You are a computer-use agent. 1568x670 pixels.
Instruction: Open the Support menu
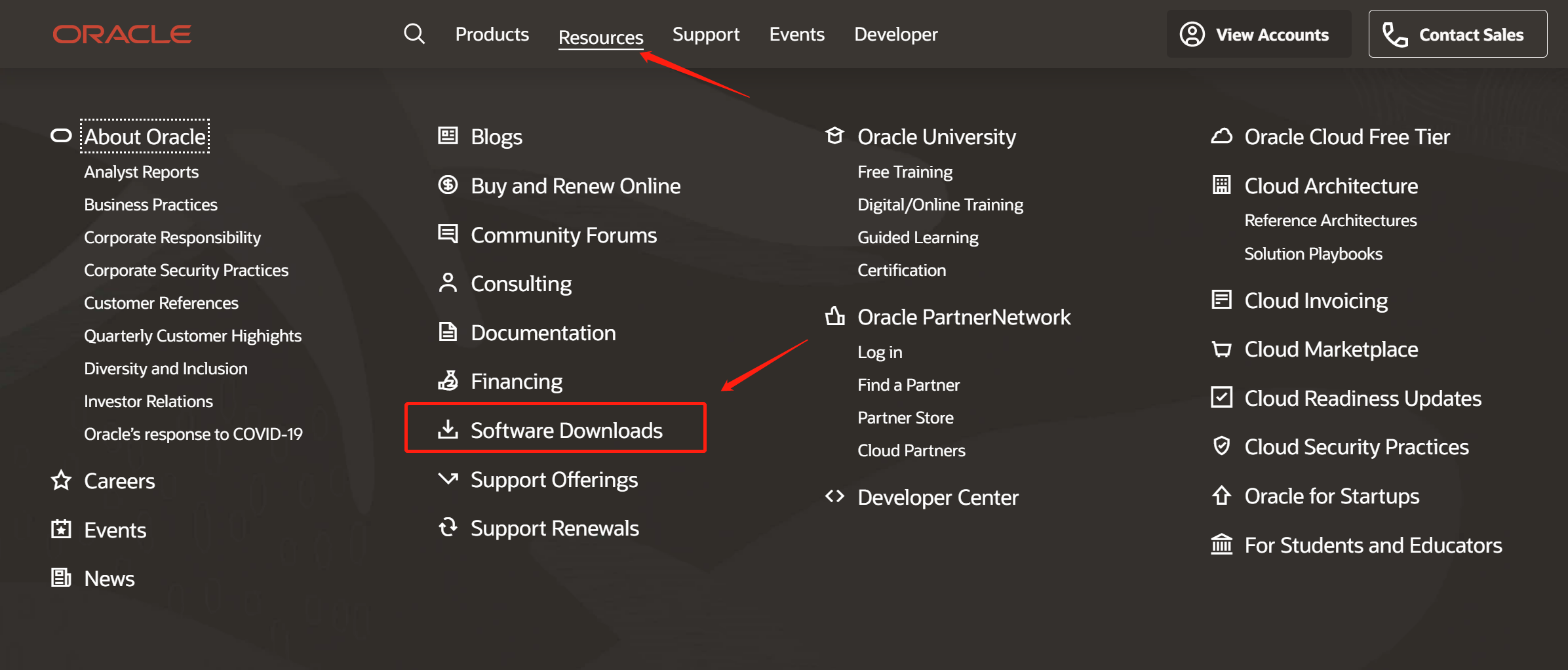pyautogui.click(x=706, y=34)
